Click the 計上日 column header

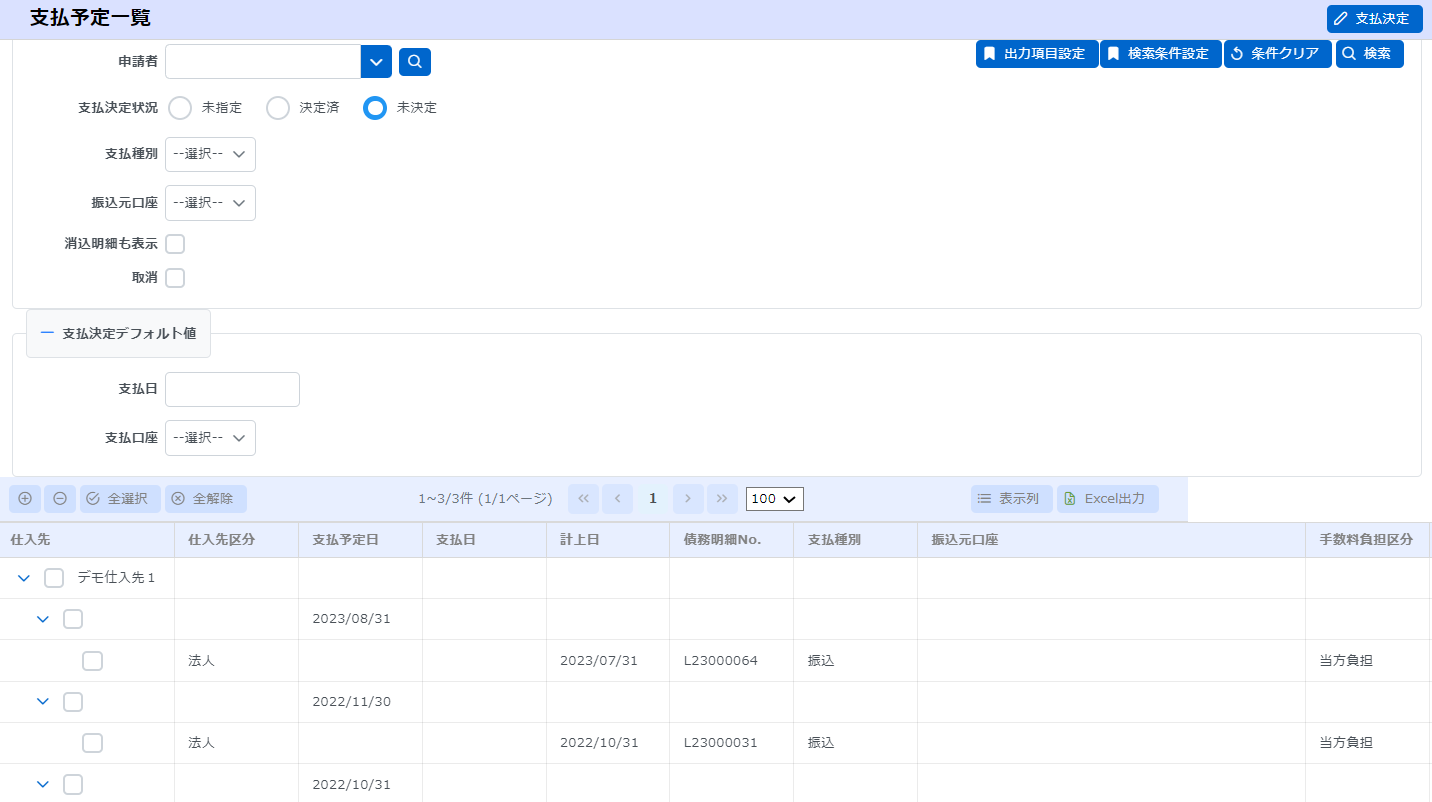coord(608,540)
